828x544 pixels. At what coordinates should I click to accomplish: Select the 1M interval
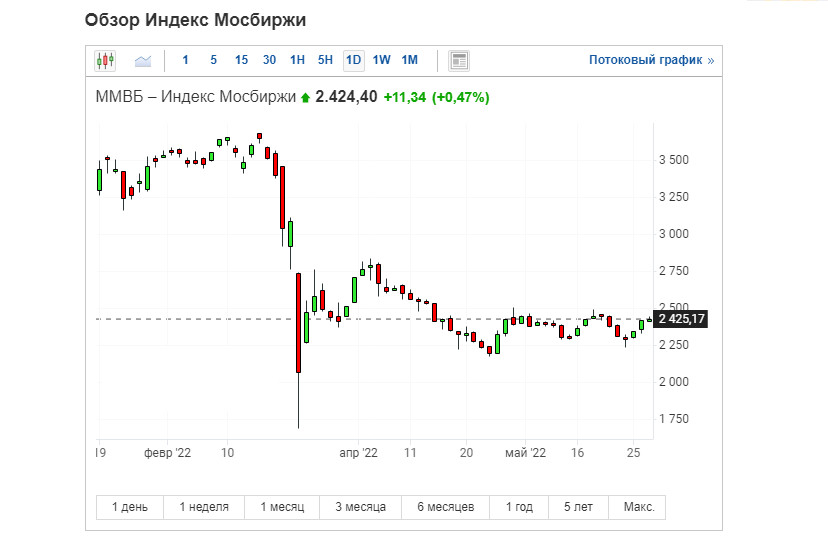point(409,60)
